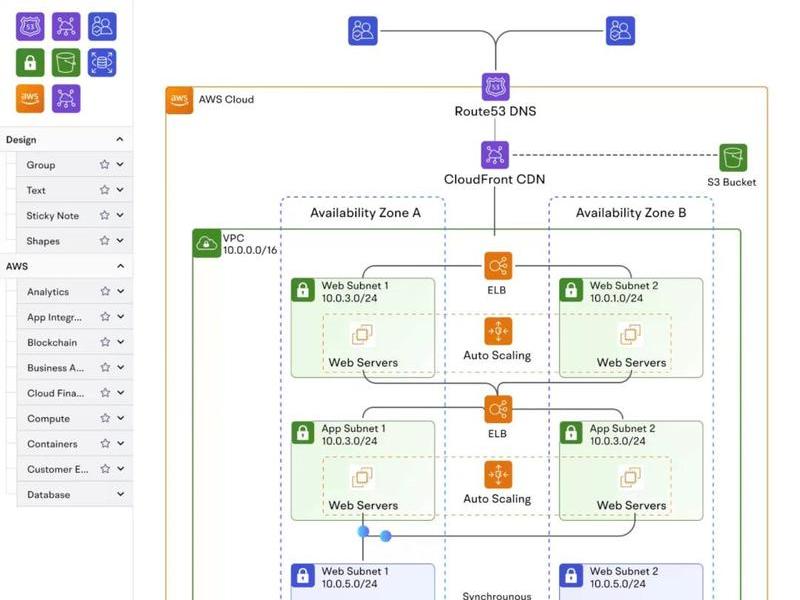This screenshot has height=600, width=800.
Task: Favorite the Text item with its star
Action: point(105,190)
